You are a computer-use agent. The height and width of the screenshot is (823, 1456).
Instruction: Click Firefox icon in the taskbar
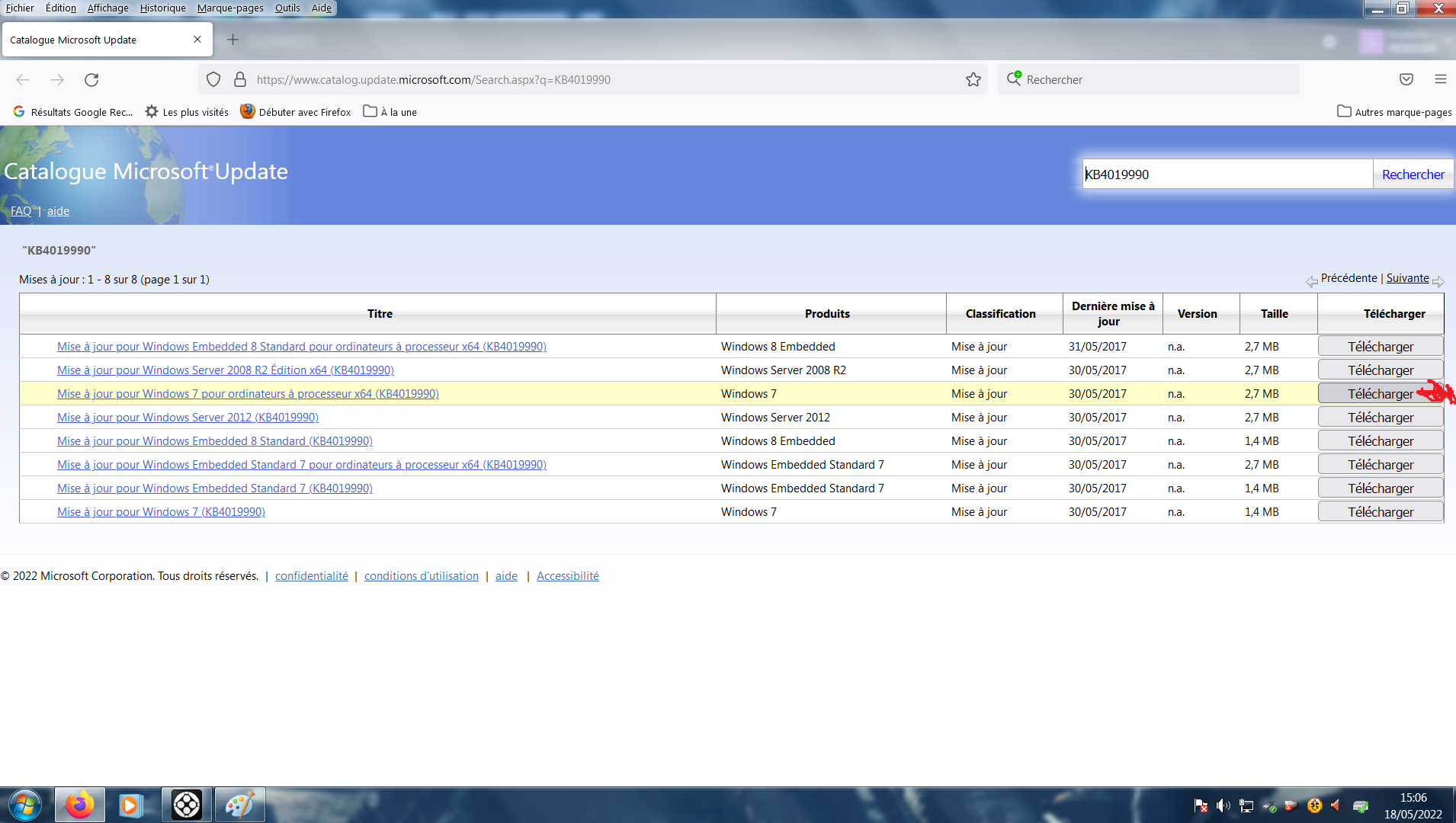(x=79, y=805)
